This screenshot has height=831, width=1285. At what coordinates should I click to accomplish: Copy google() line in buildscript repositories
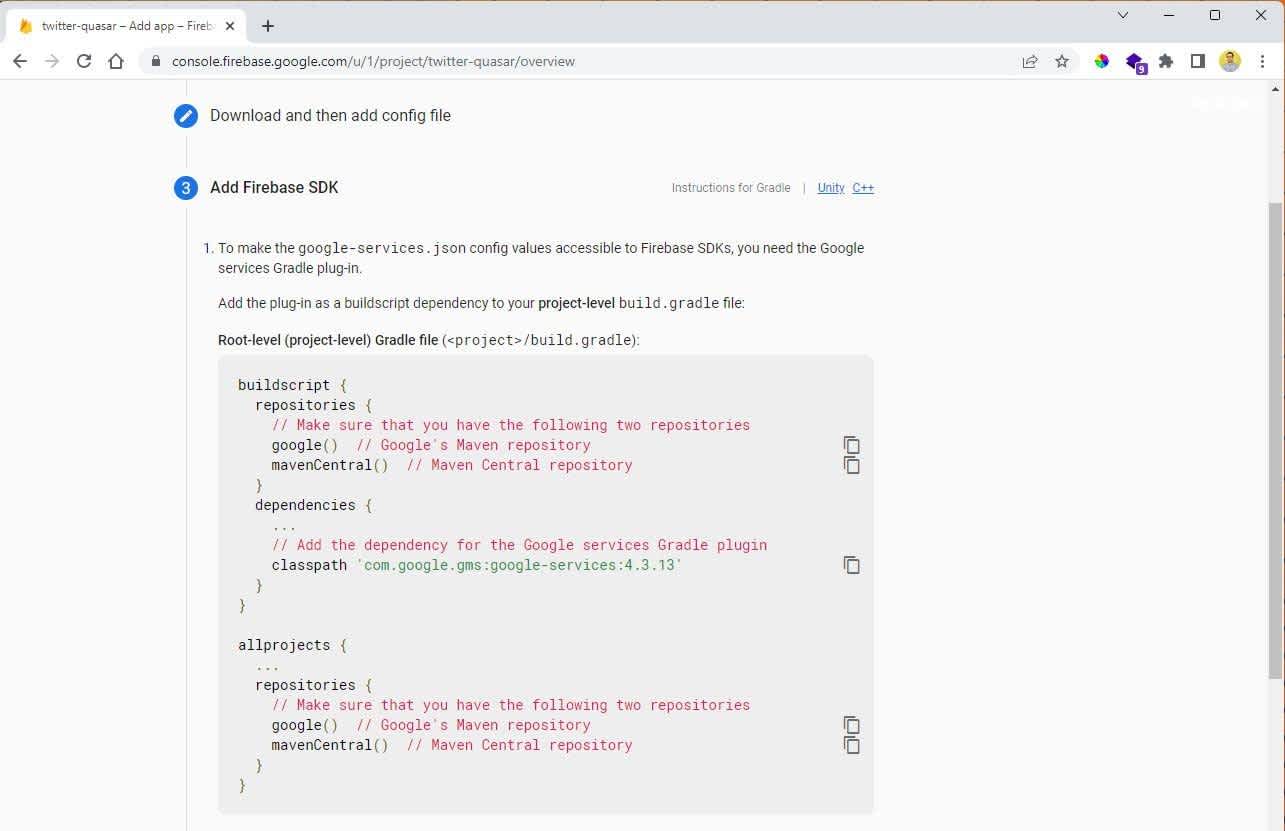click(852, 445)
